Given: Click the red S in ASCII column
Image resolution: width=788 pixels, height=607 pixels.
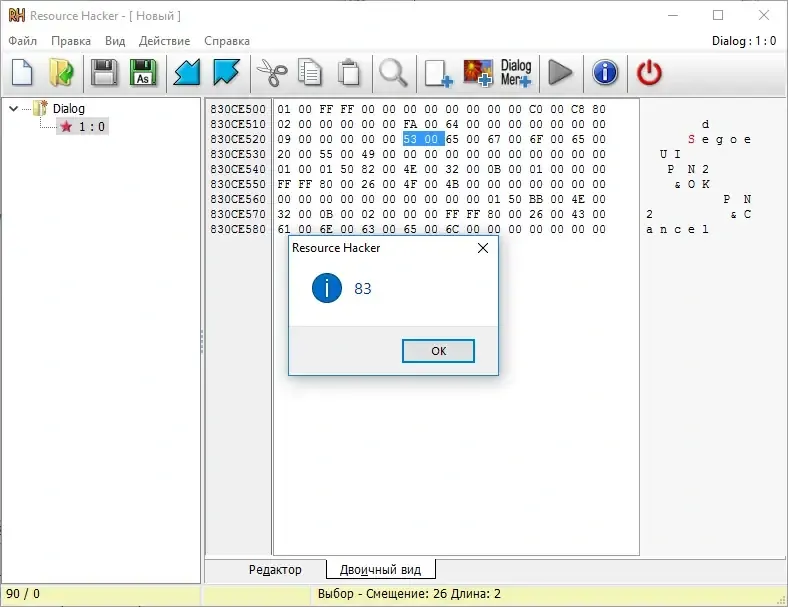Looking at the screenshot, I should tap(692, 139).
